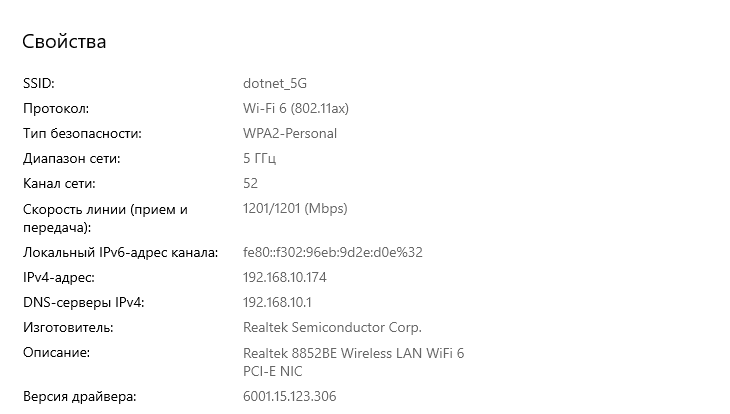Select the Realtek Semiconductor Corp. manufacturer value
The image size is (730, 414).
coord(332,327)
